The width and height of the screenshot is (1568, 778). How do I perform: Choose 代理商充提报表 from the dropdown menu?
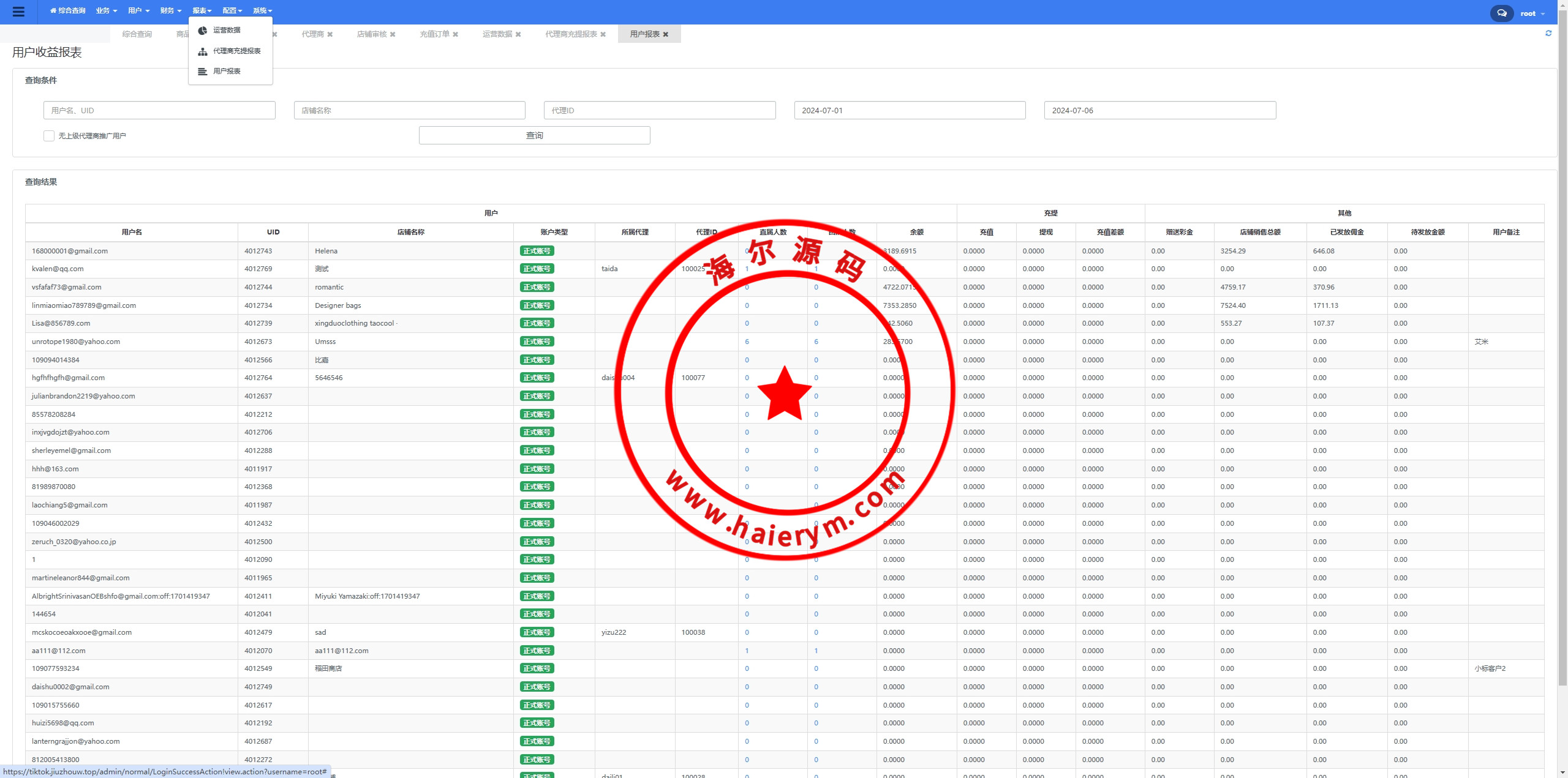[236, 51]
